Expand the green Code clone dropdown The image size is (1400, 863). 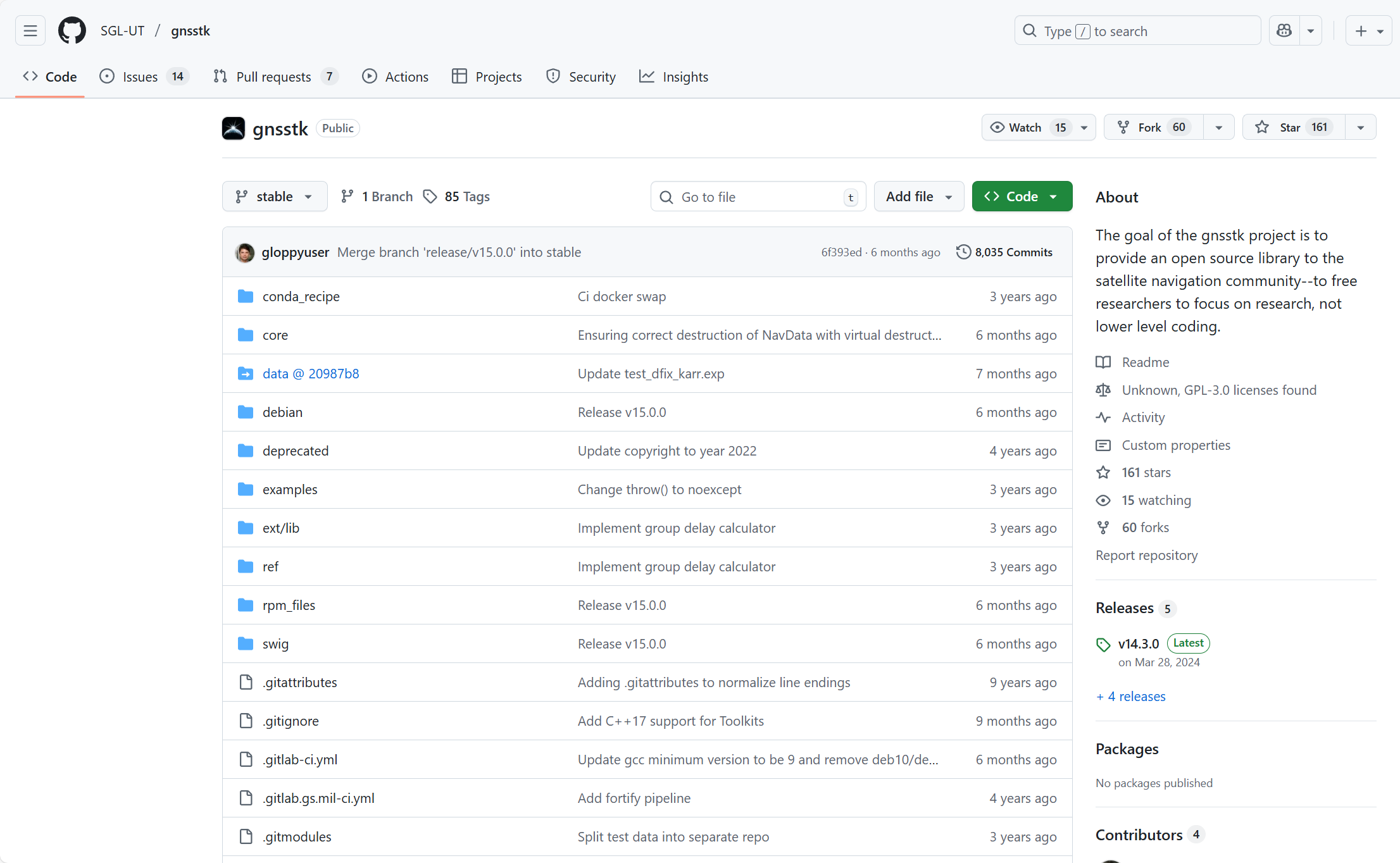[x=1022, y=197]
